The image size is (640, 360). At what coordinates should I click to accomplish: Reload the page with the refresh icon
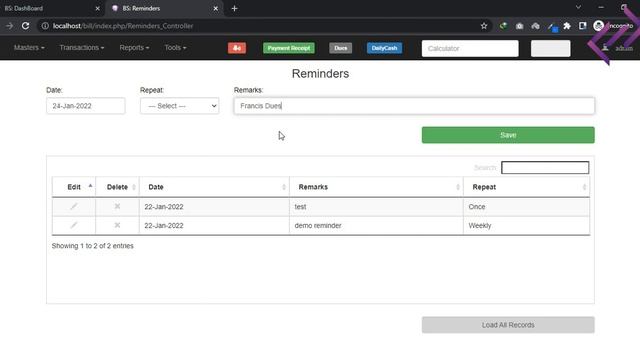coord(25,26)
